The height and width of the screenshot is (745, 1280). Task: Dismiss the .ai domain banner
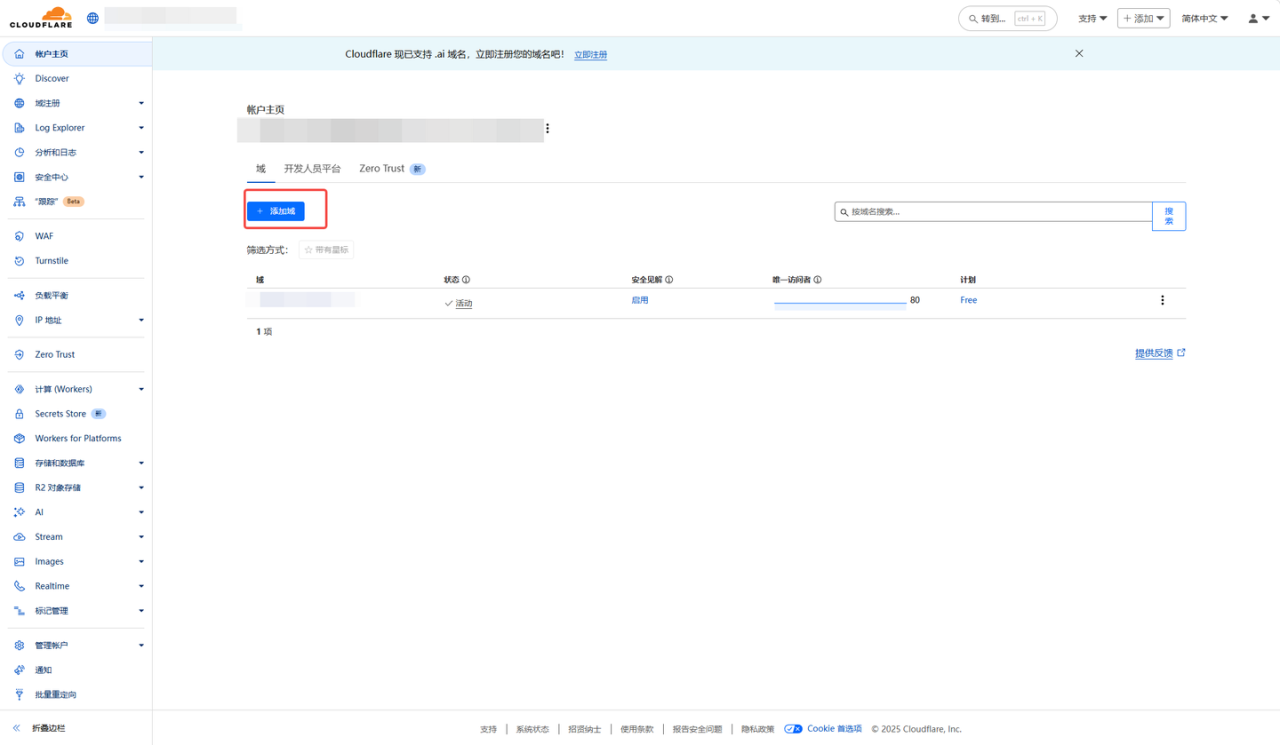1079,54
